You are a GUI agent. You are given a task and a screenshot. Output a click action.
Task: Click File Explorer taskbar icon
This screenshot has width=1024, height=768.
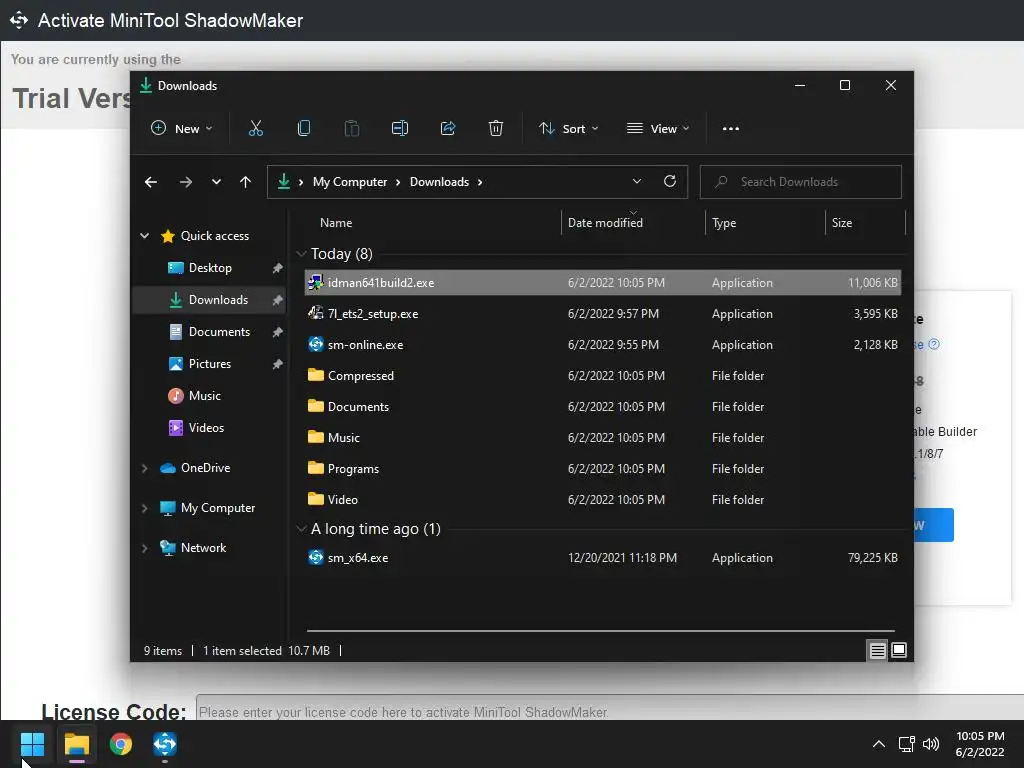point(77,744)
